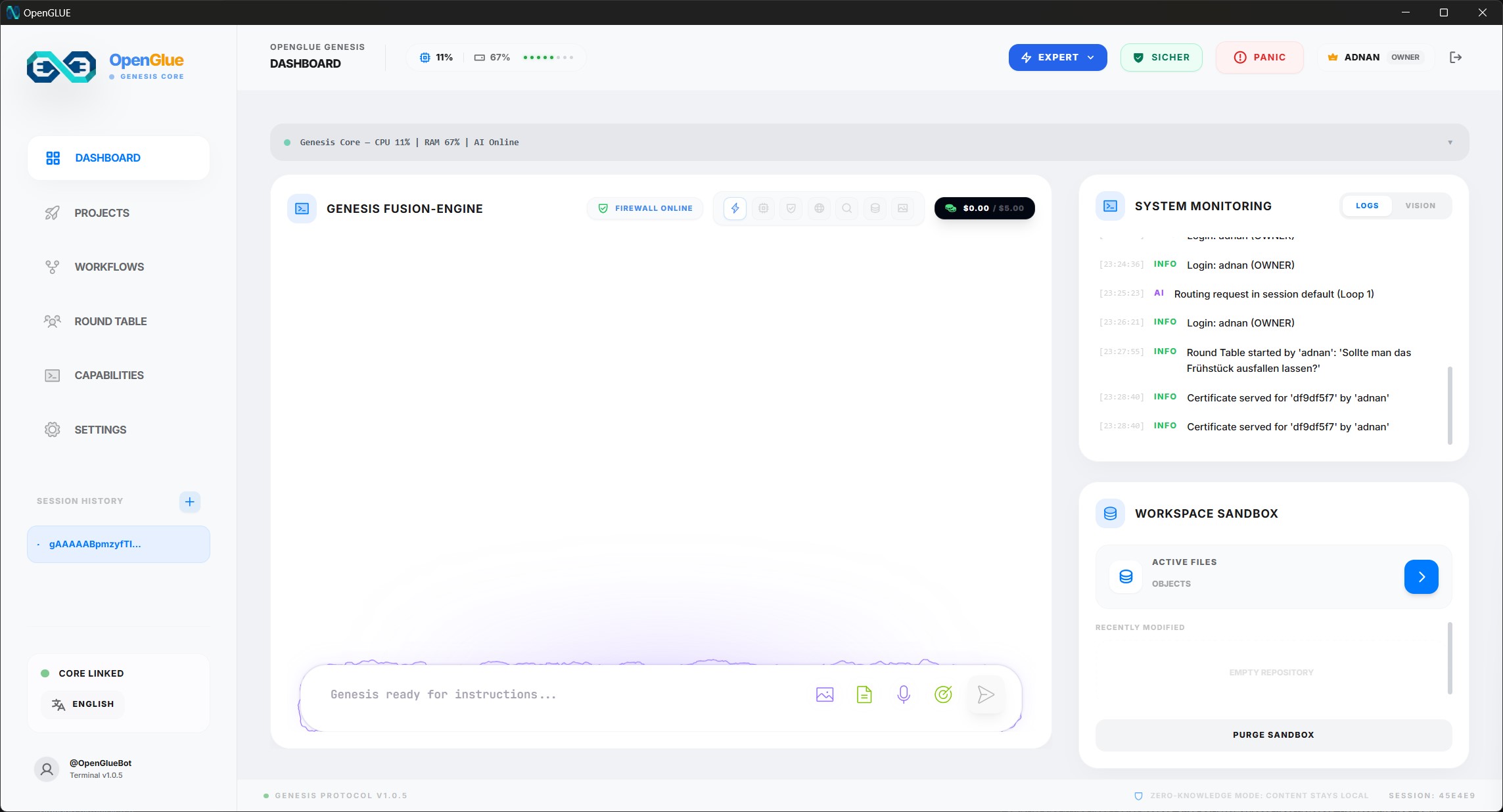Viewport: 1503px width, 812px height.
Task: Click the crown icon next to Adnan
Action: click(x=1333, y=57)
